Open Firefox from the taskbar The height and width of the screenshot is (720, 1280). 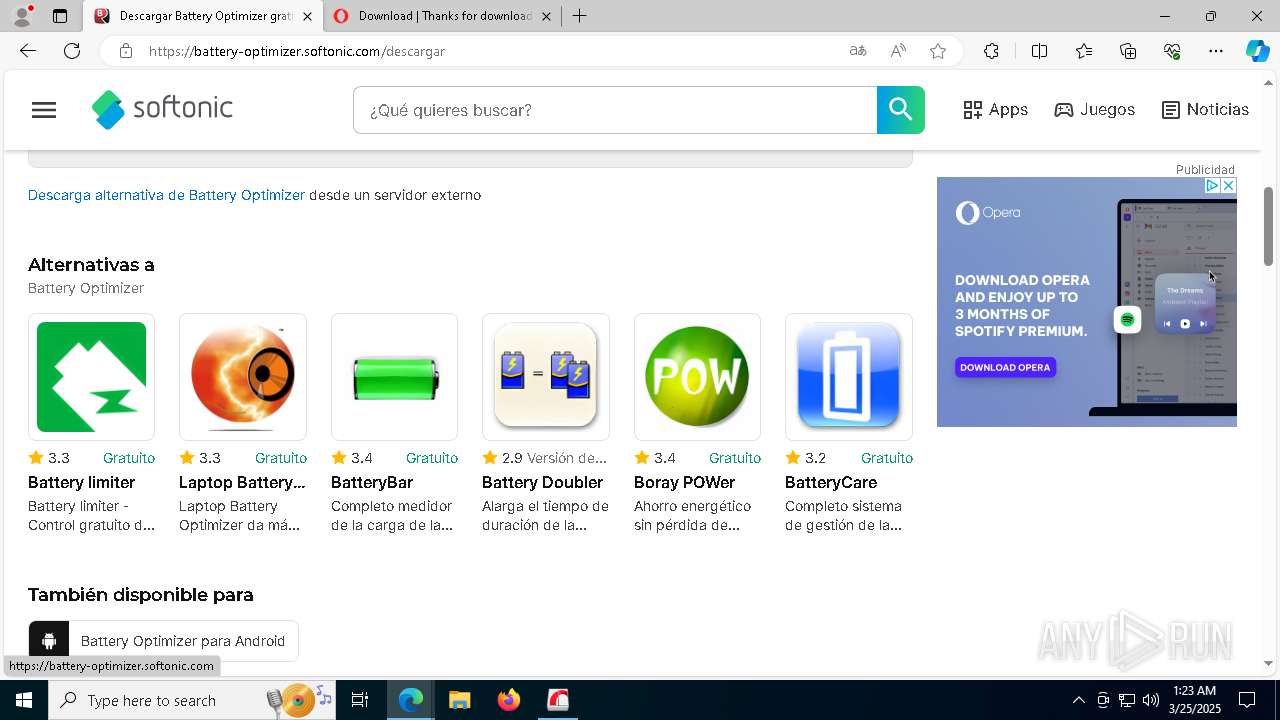(509, 700)
